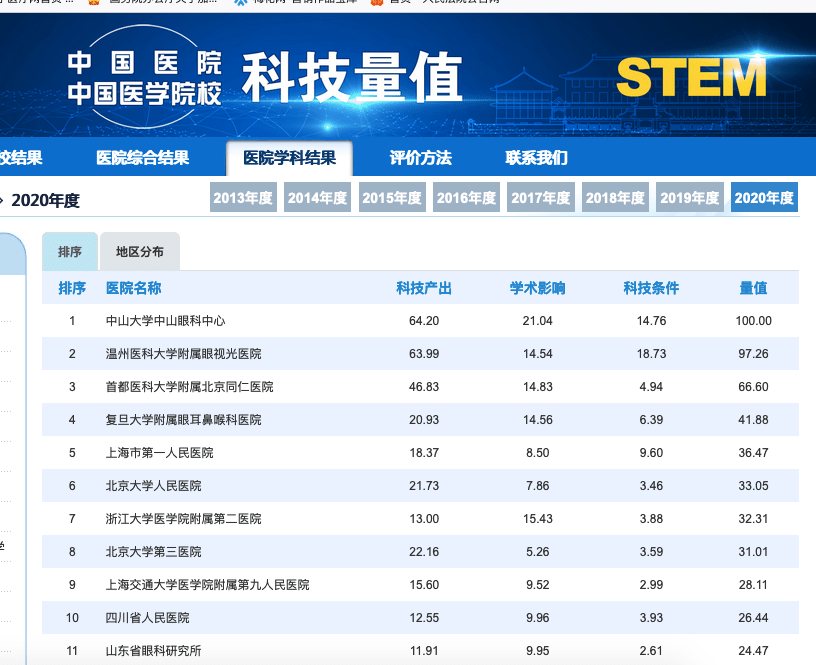The width and height of the screenshot is (816, 665).
Task: Click the highlighted 2020年度 button
Action: click(x=764, y=197)
